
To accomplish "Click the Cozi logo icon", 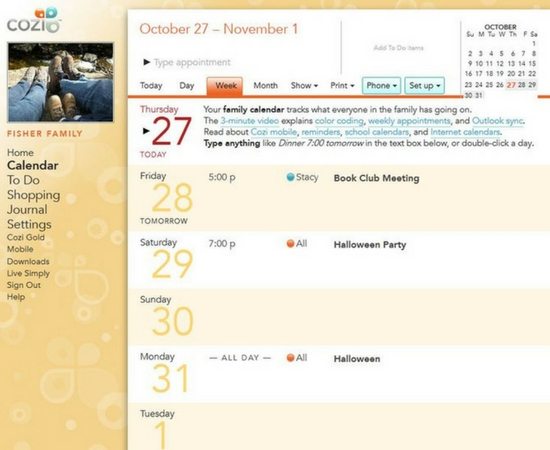I will [34, 21].
